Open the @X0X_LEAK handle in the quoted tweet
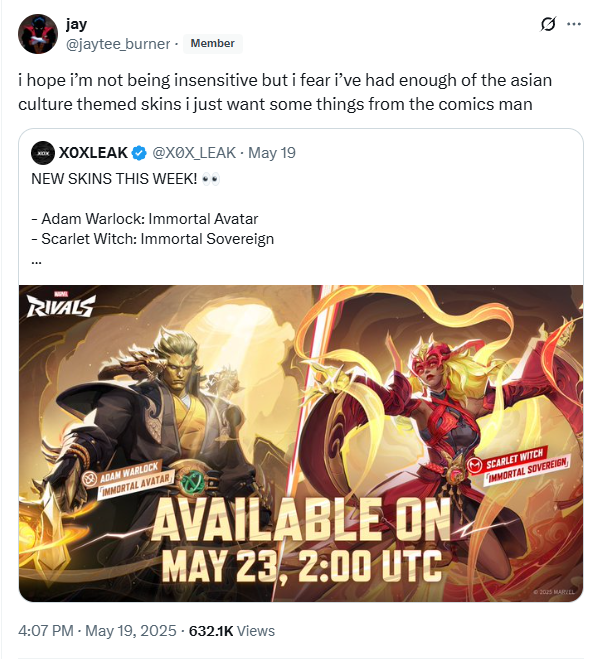The width and height of the screenshot is (597, 659). (194, 153)
